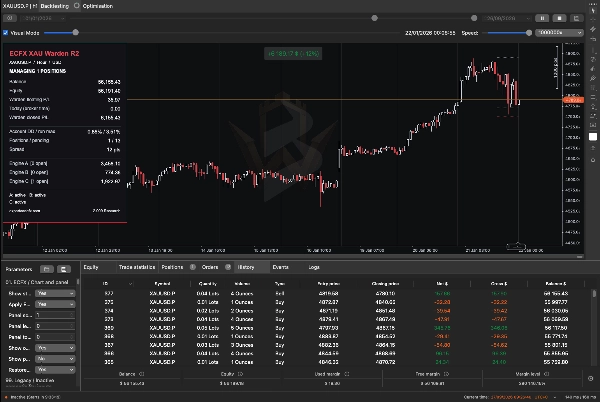
Task: Open the backtest end date dropdown
Action: [x=506, y=18]
